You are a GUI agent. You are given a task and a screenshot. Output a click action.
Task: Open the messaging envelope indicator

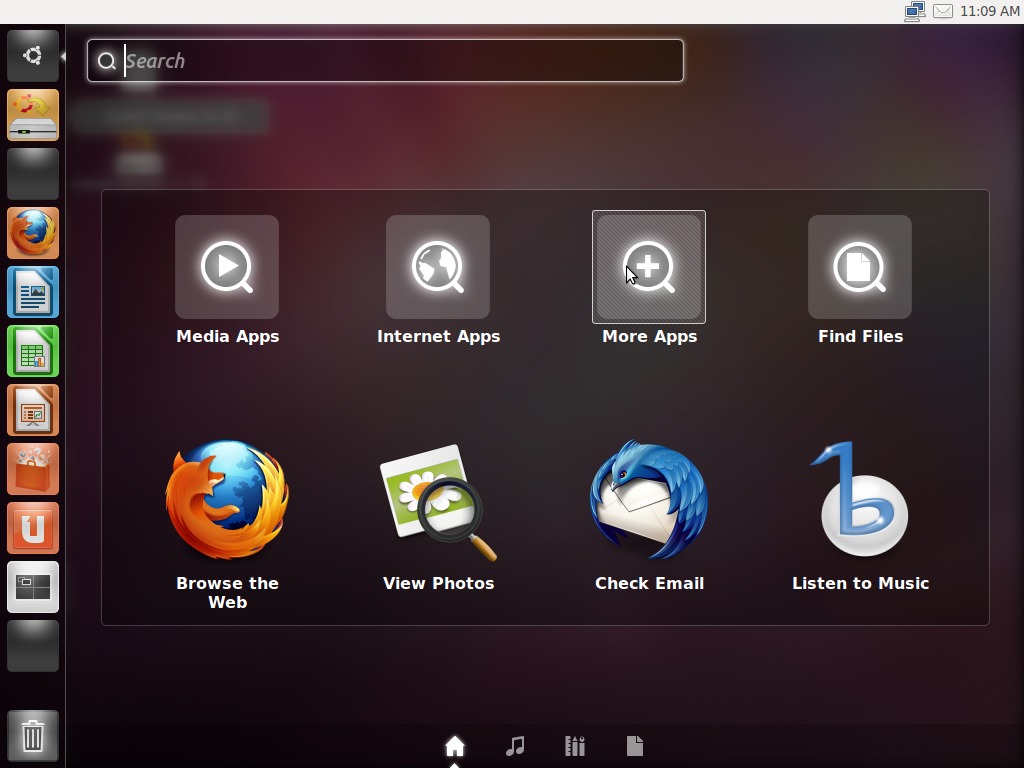coord(943,12)
